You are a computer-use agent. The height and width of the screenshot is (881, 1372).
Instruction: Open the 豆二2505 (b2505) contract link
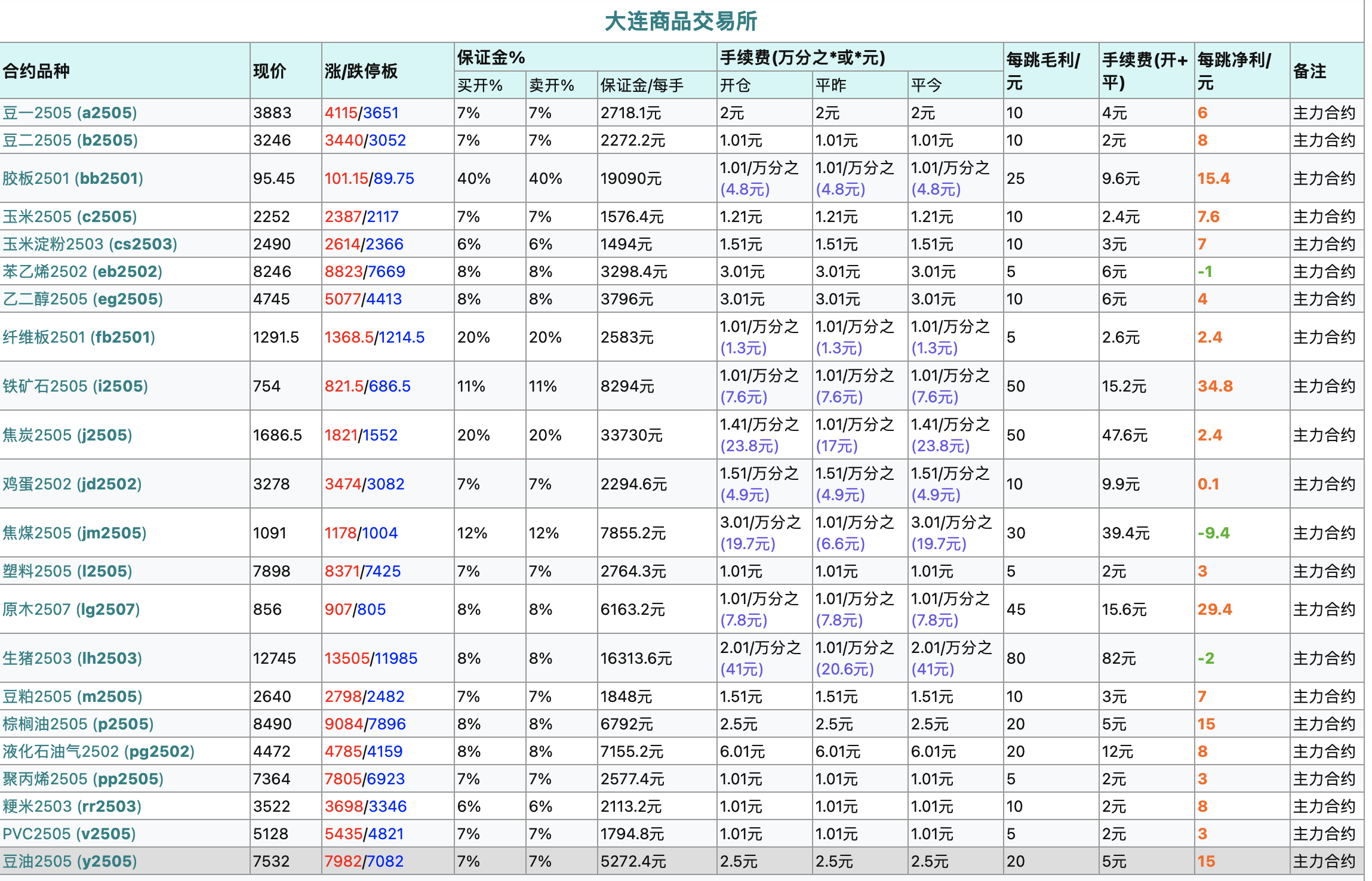click(70, 140)
